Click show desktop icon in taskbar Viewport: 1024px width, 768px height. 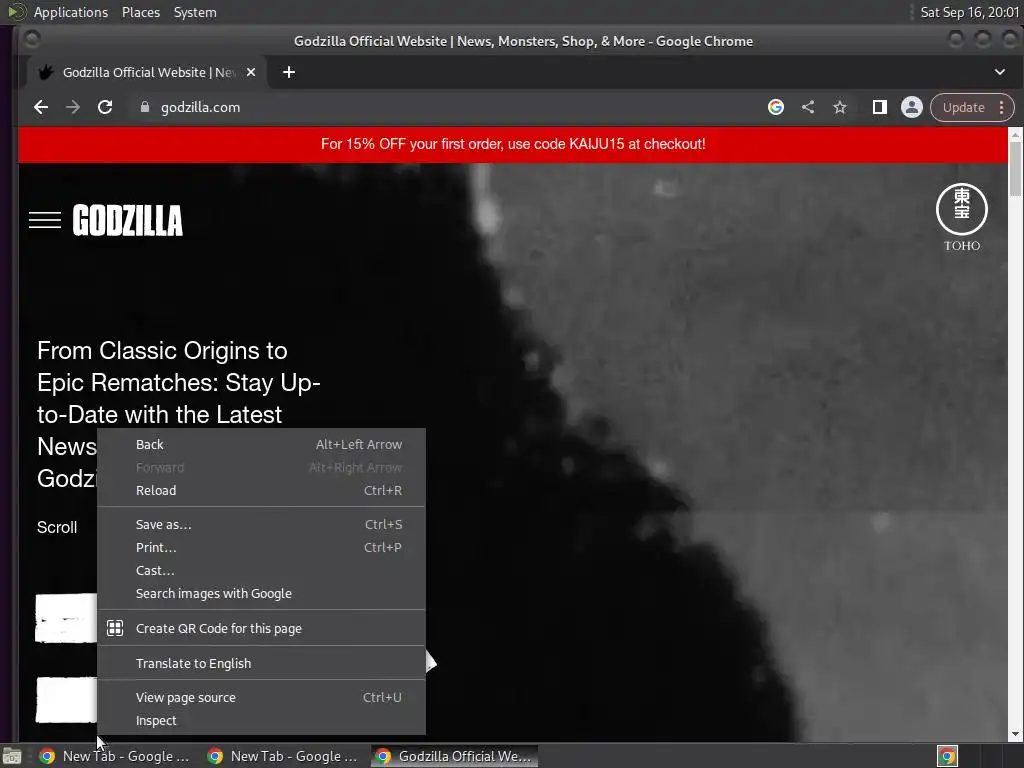pyautogui.click(x=12, y=756)
